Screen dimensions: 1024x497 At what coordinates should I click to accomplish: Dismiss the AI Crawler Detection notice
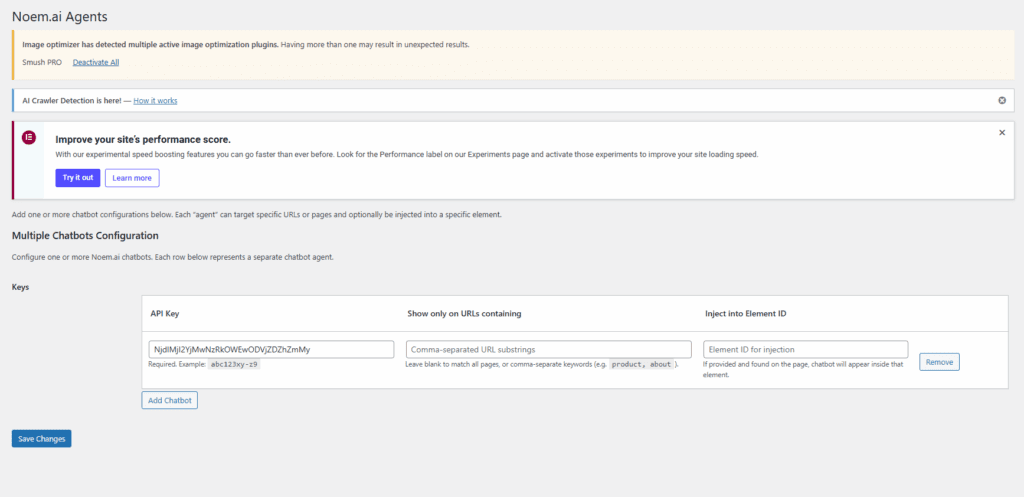point(1002,100)
